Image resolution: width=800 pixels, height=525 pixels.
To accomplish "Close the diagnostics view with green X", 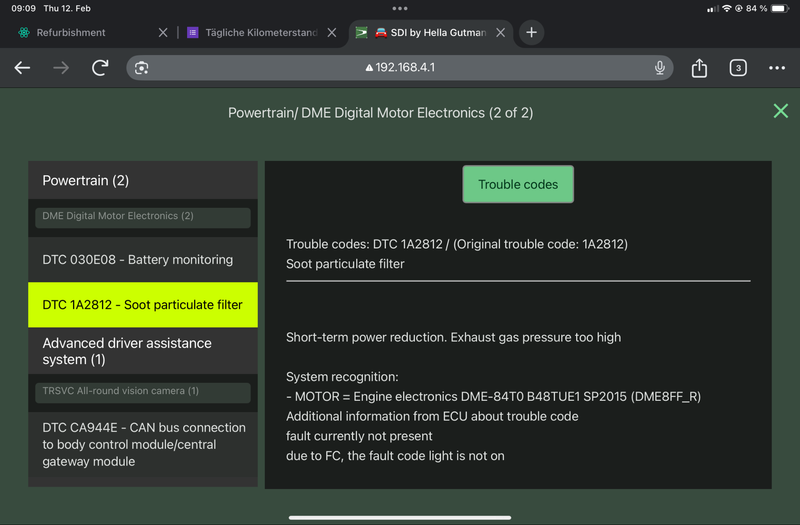I will 781,111.
